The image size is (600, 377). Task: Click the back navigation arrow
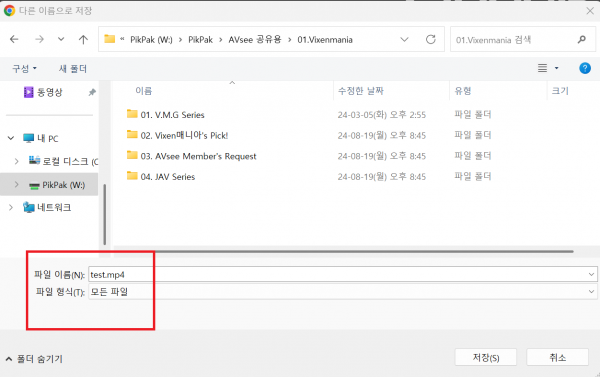tap(14, 39)
